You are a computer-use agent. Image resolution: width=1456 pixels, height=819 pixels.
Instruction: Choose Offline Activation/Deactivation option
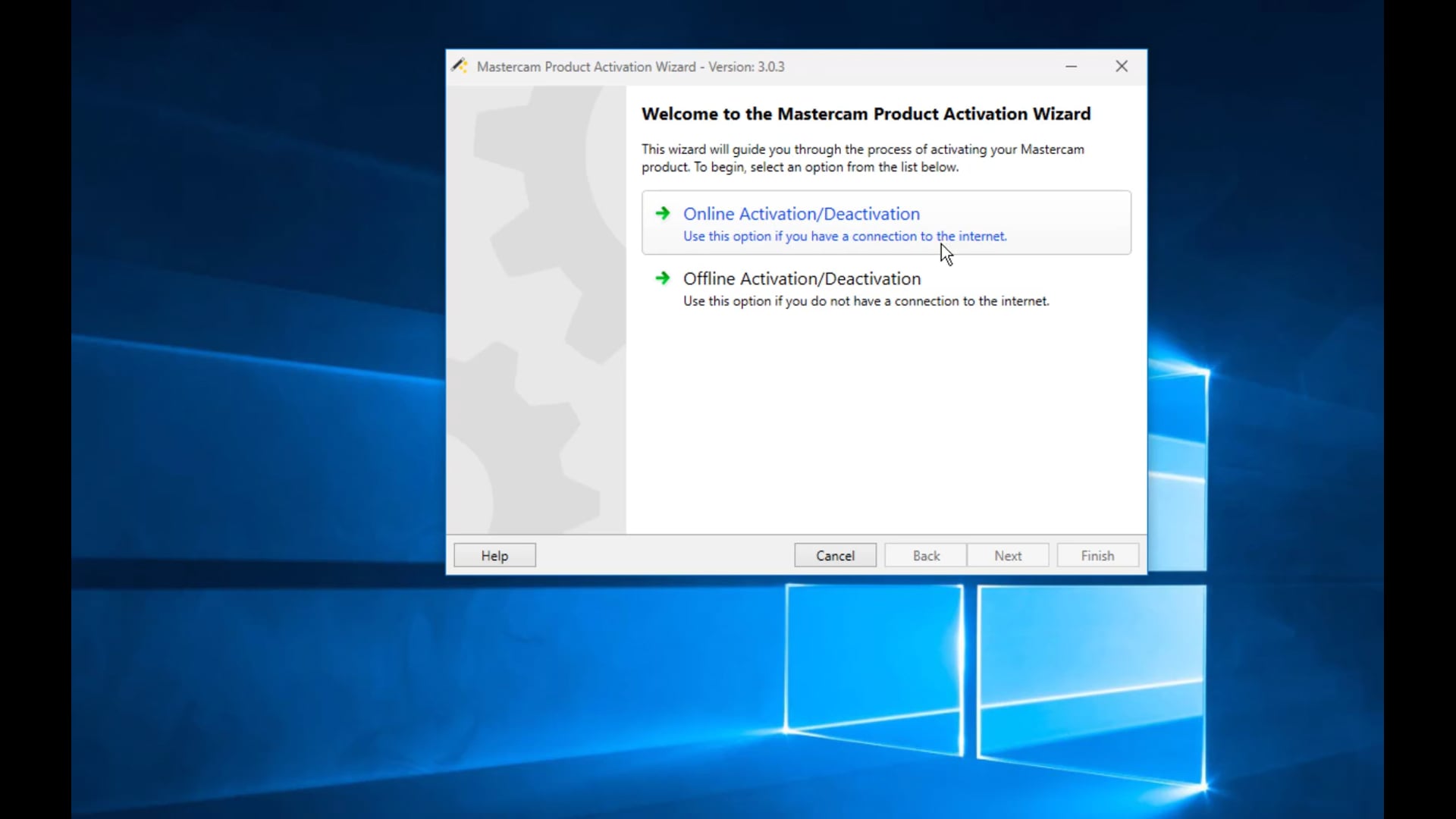886,288
